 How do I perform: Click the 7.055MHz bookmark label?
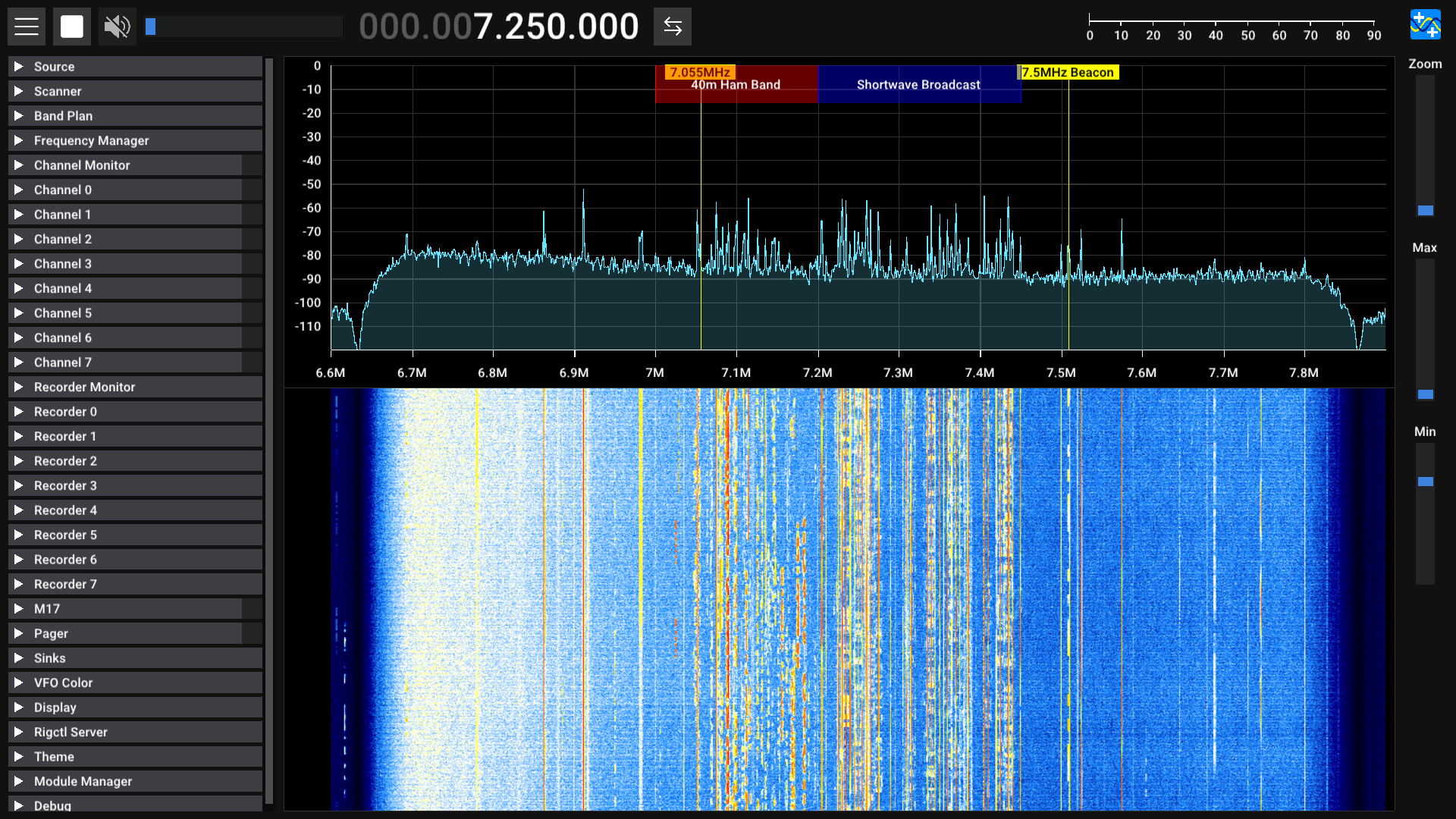(699, 72)
